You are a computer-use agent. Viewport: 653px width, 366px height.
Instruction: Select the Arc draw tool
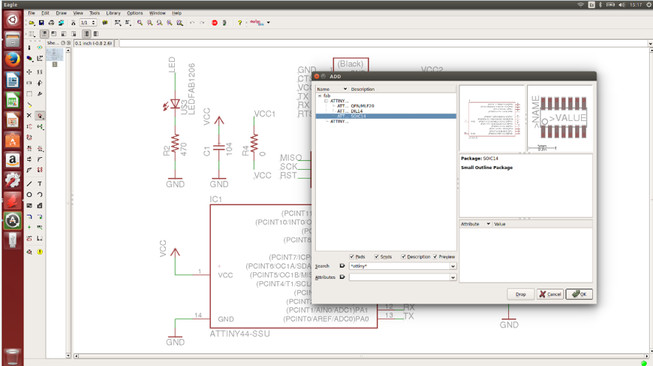(40, 194)
